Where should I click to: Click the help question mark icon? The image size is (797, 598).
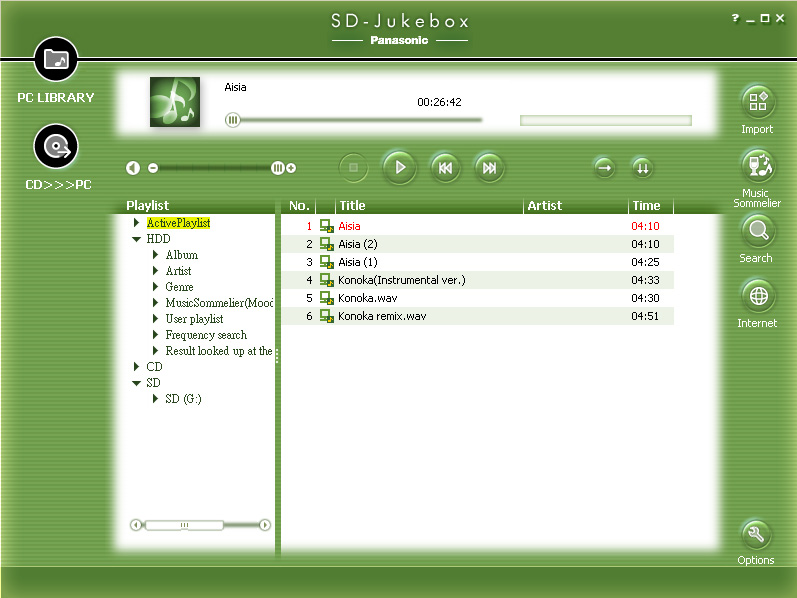coord(735,19)
